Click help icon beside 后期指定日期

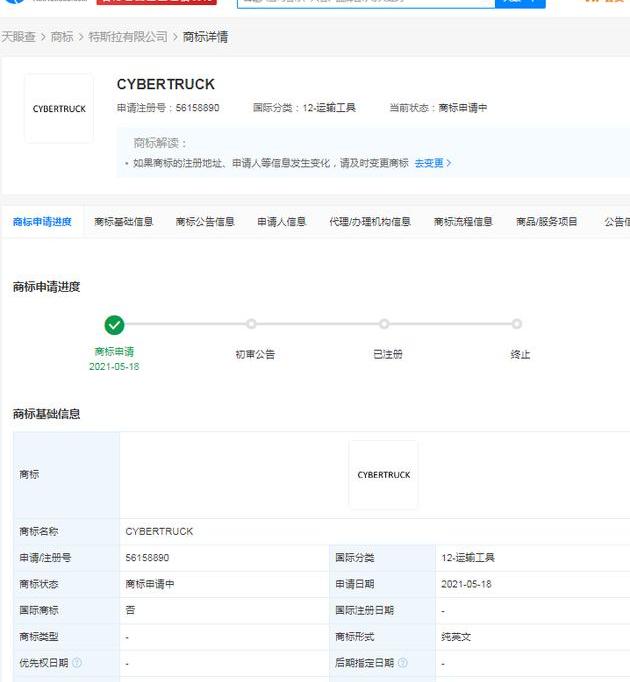(x=403, y=662)
